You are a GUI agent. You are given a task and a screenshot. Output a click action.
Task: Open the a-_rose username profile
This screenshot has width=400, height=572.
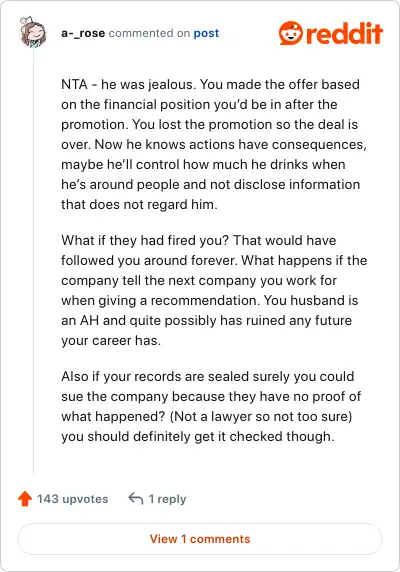point(83,33)
